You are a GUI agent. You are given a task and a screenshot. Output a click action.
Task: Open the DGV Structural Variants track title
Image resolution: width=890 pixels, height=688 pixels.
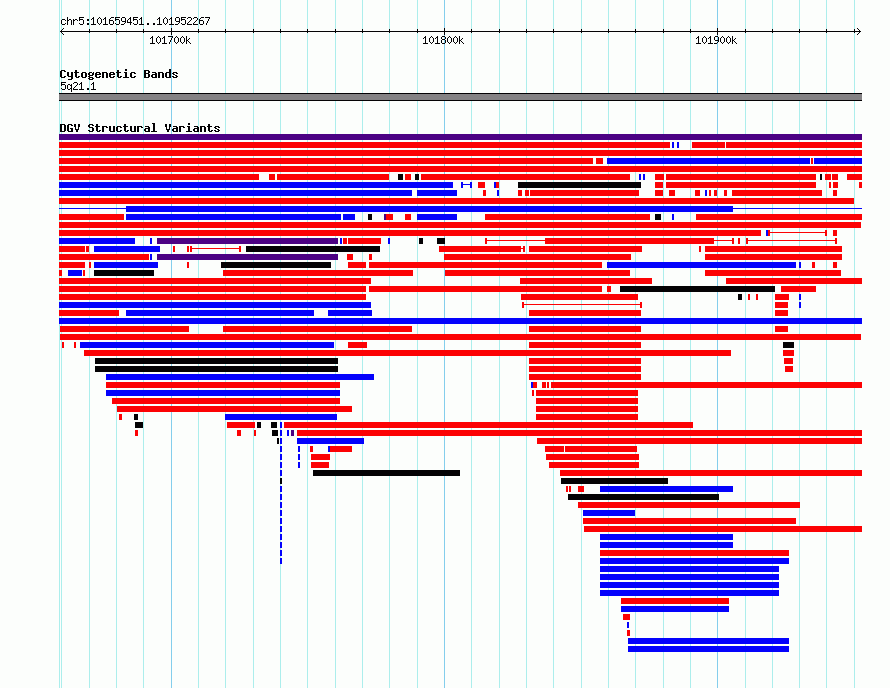[x=140, y=128]
